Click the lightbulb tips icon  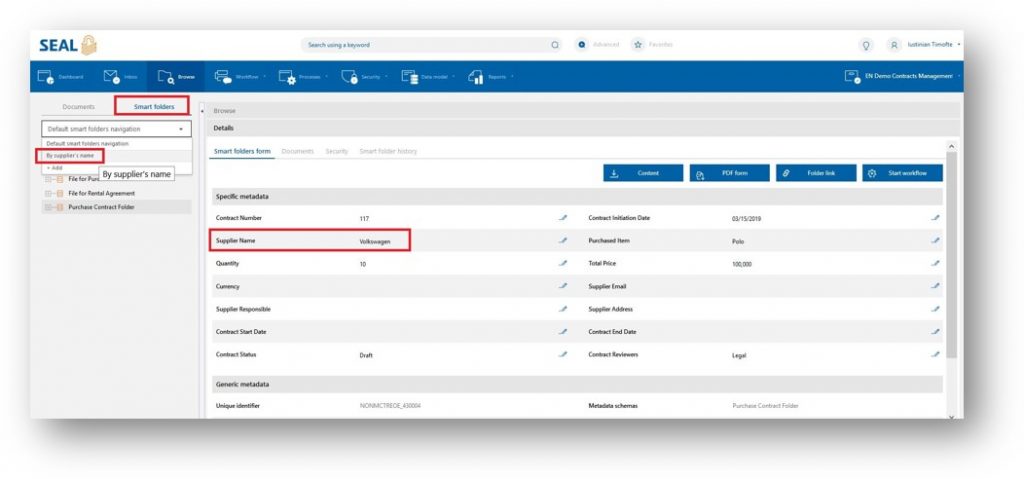865,45
